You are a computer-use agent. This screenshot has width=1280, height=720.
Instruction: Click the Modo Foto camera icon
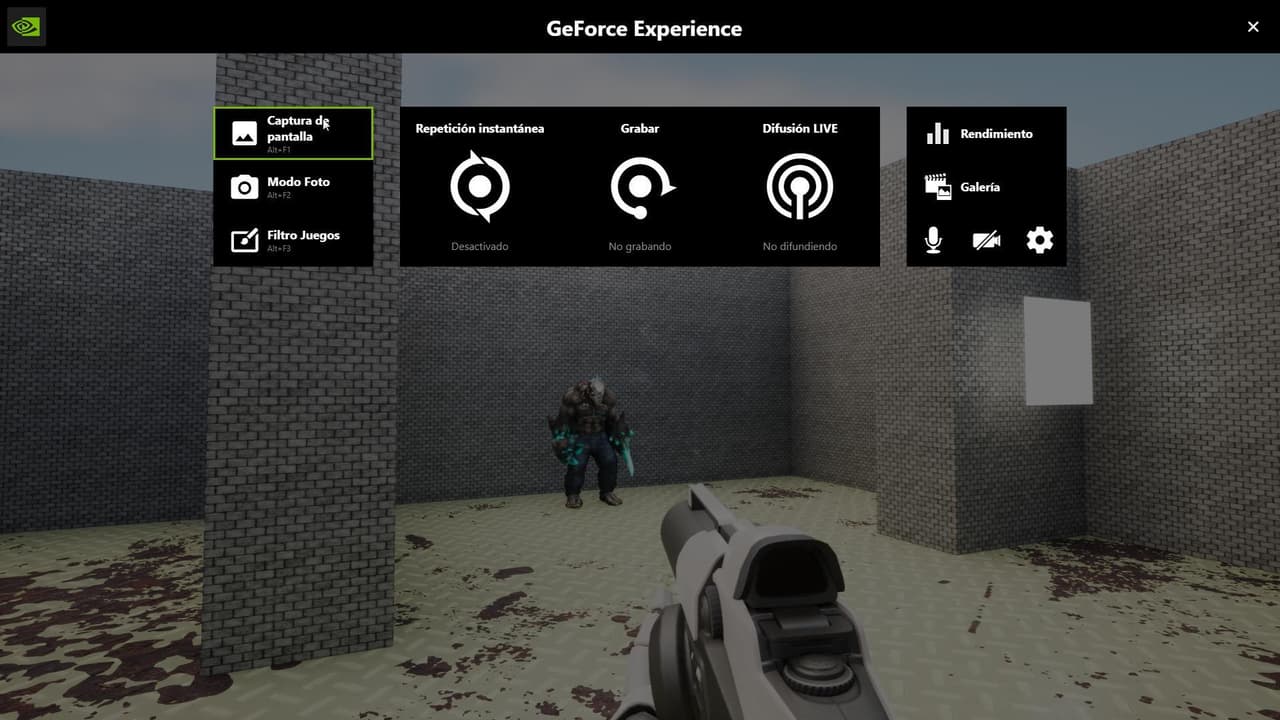coord(245,187)
